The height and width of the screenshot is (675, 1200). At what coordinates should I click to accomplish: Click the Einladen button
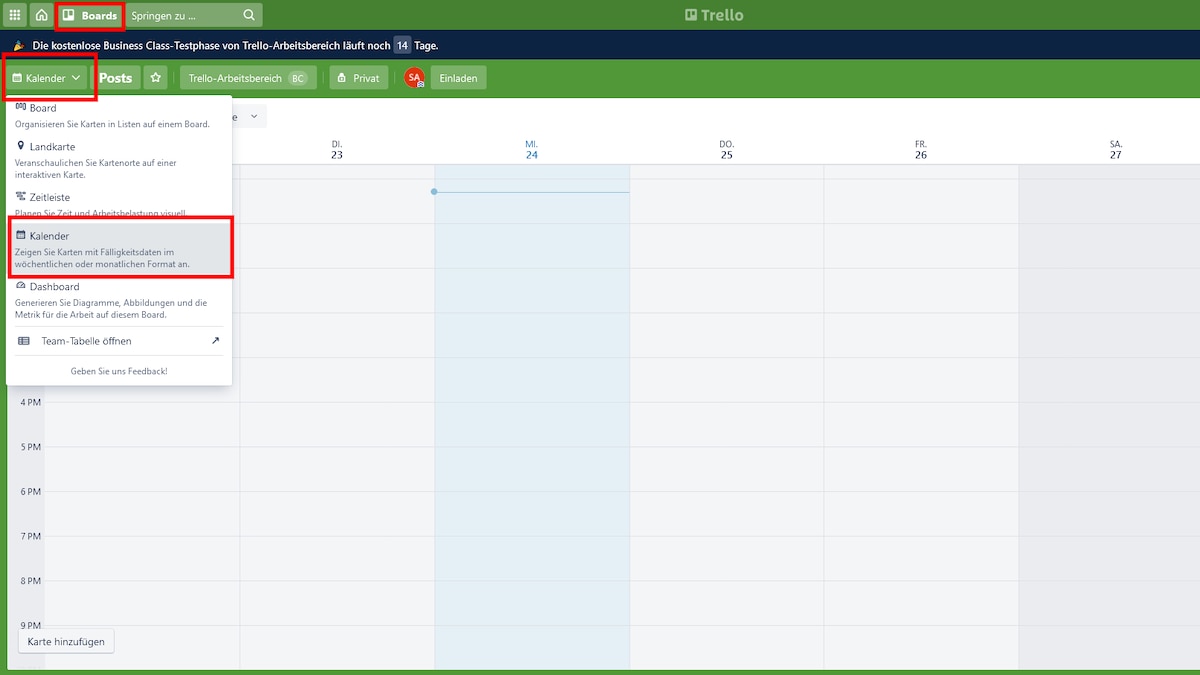pos(458,77)
